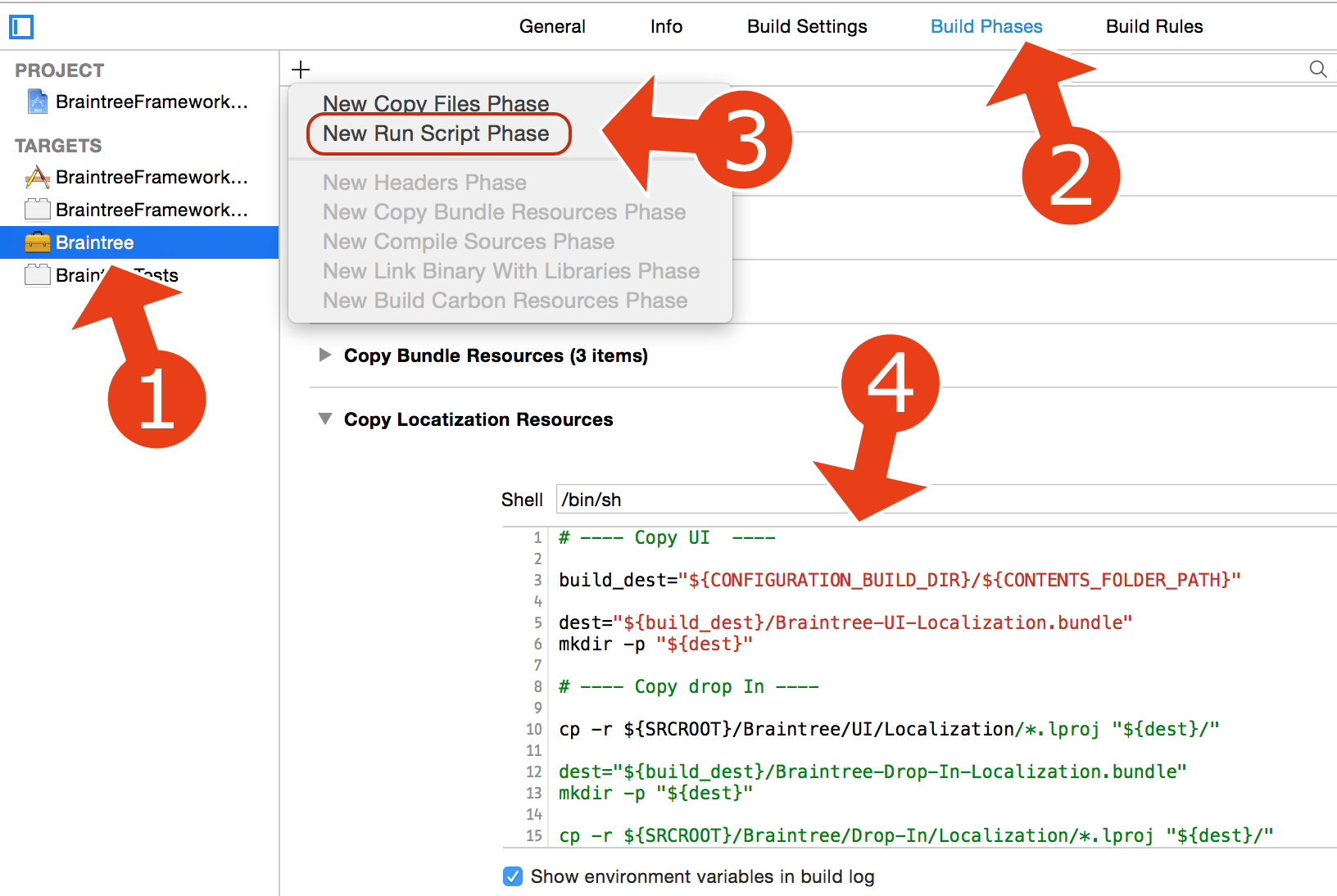Click the Tests target bundle icon
Viewport: 1337px width, 896px height.
38,275
